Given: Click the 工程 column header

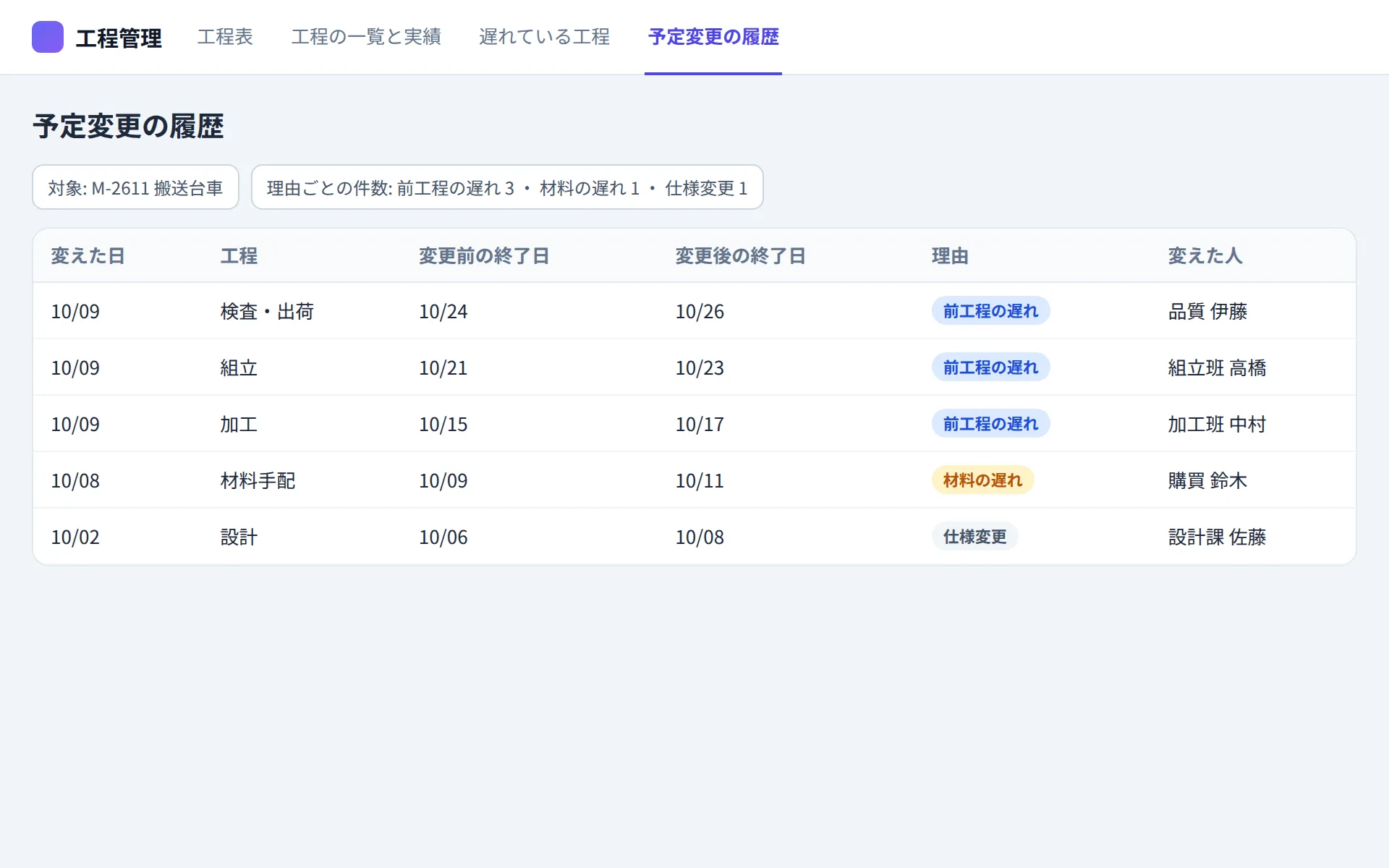Looking at the screenshot, I should 239,256.
